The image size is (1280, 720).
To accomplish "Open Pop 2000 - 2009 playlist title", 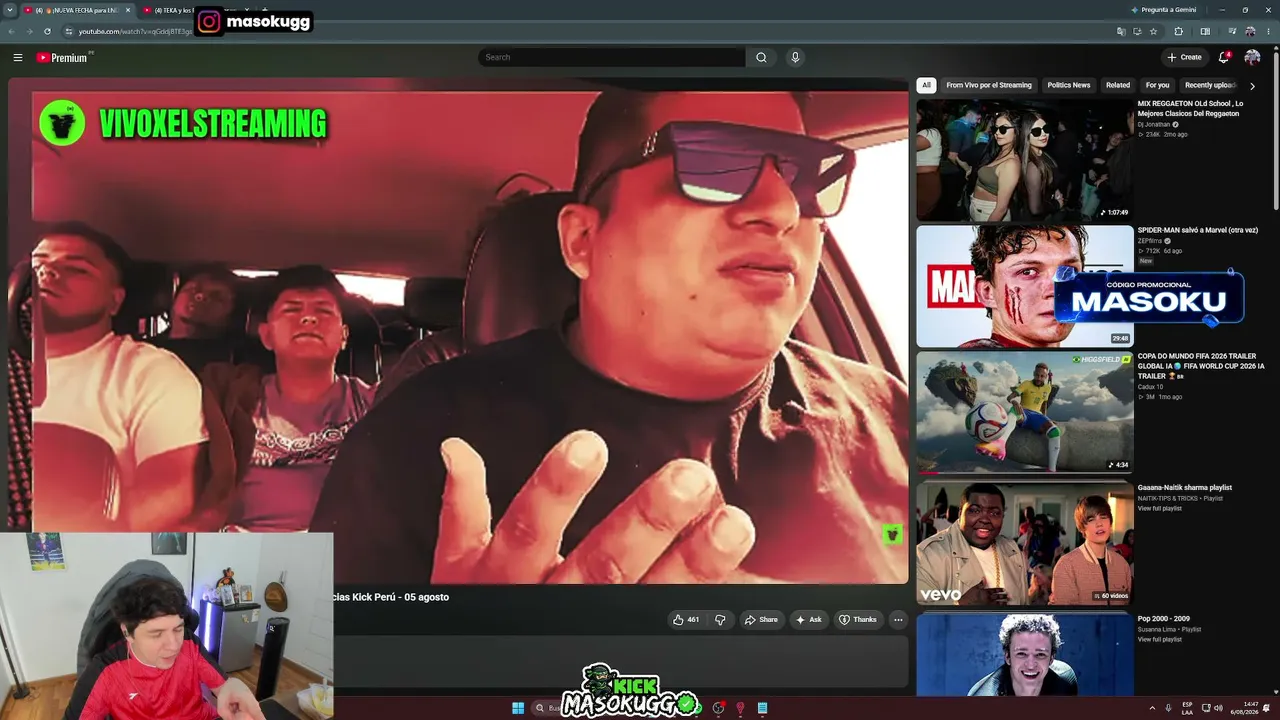I will 1164,619.
